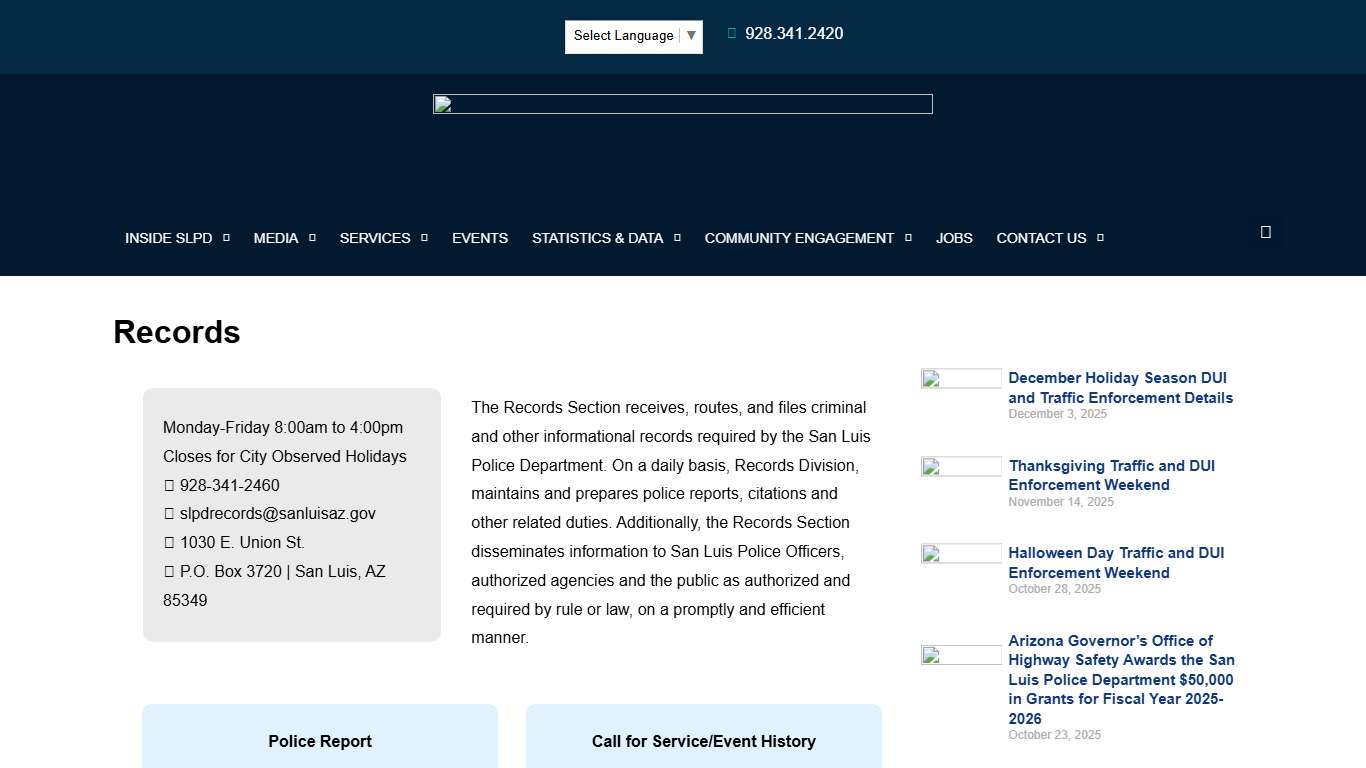Expand the MEDIA navigation dropdown
Screen dimensions: 1366x768
click(276, 238)
